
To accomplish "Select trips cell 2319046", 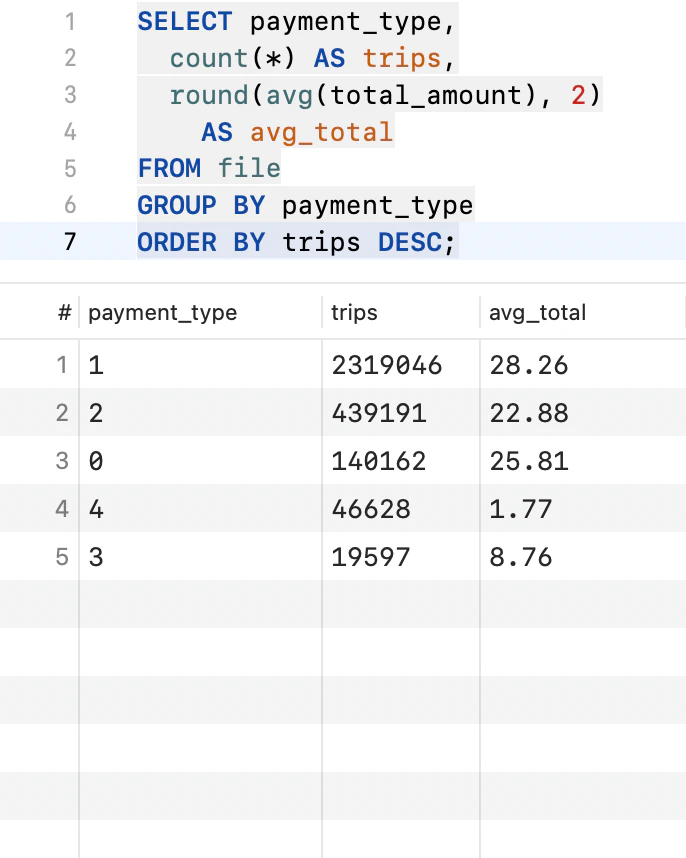I will [x=400, y=365].
